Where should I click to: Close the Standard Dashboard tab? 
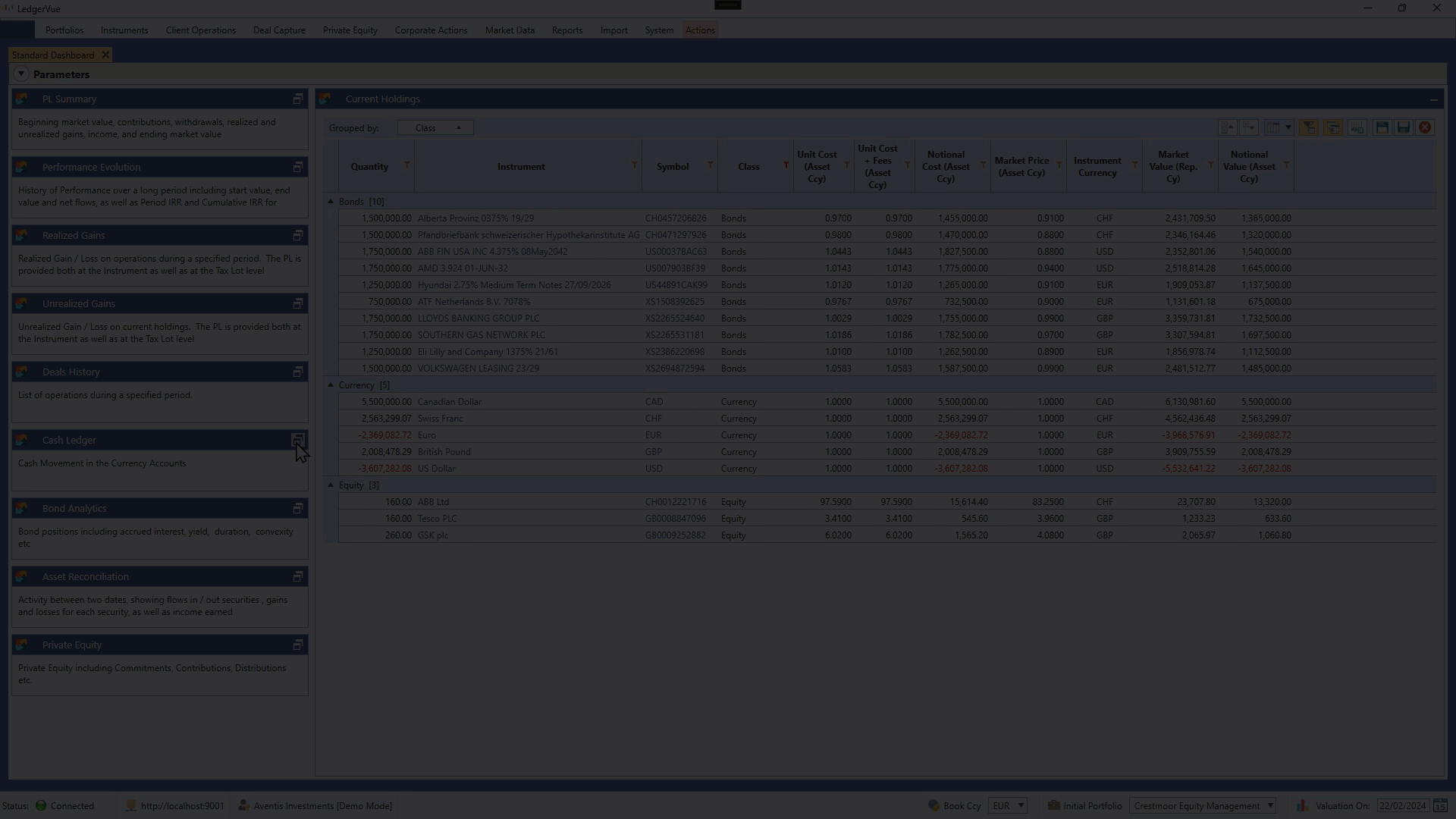105,55
